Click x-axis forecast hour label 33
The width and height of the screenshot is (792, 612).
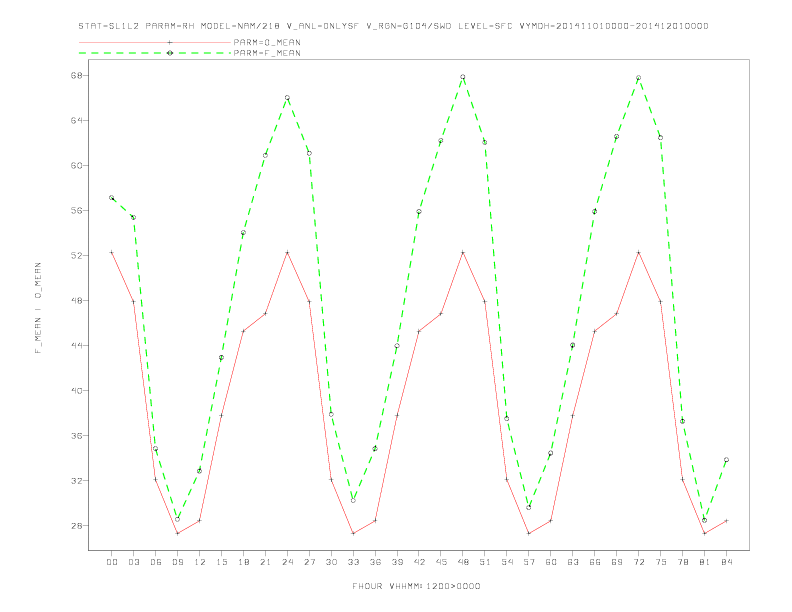tap(353, 562)
